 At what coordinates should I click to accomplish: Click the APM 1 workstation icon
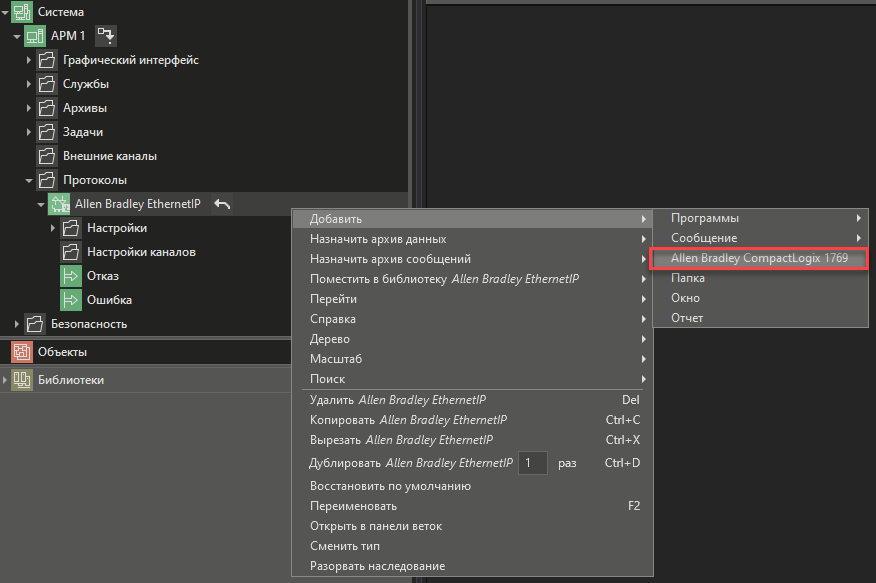click(34, 36)
